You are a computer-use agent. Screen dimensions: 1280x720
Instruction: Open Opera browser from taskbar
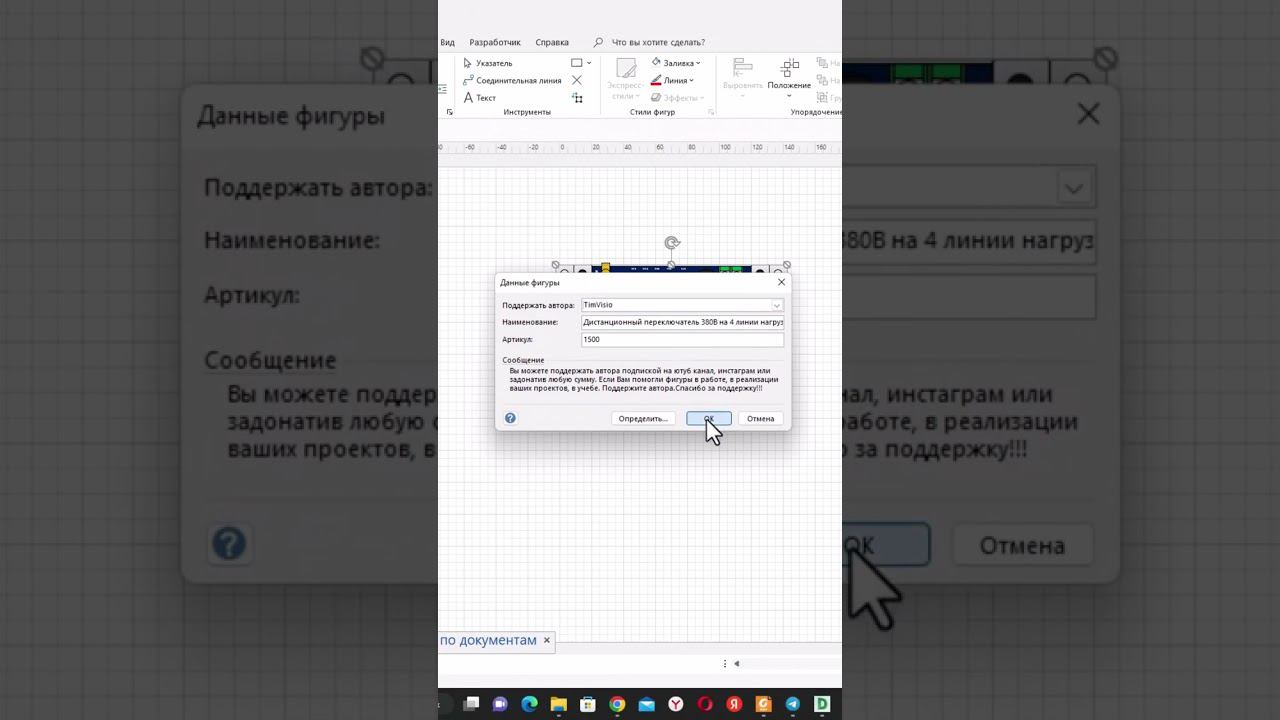(705, 704)
